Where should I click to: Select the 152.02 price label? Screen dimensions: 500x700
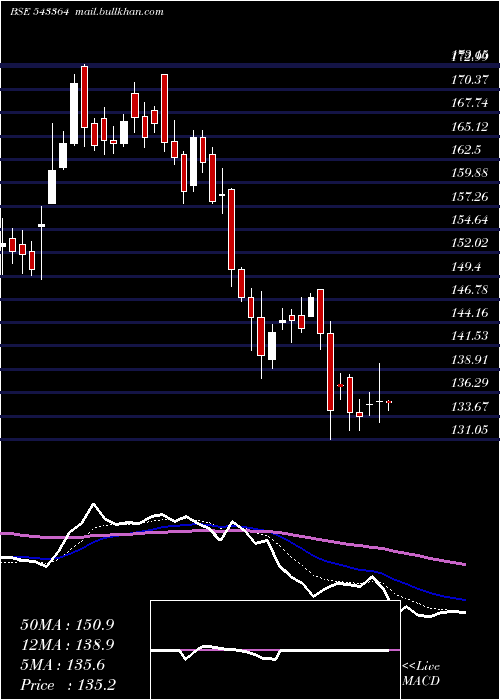click(x=470, y=243)
